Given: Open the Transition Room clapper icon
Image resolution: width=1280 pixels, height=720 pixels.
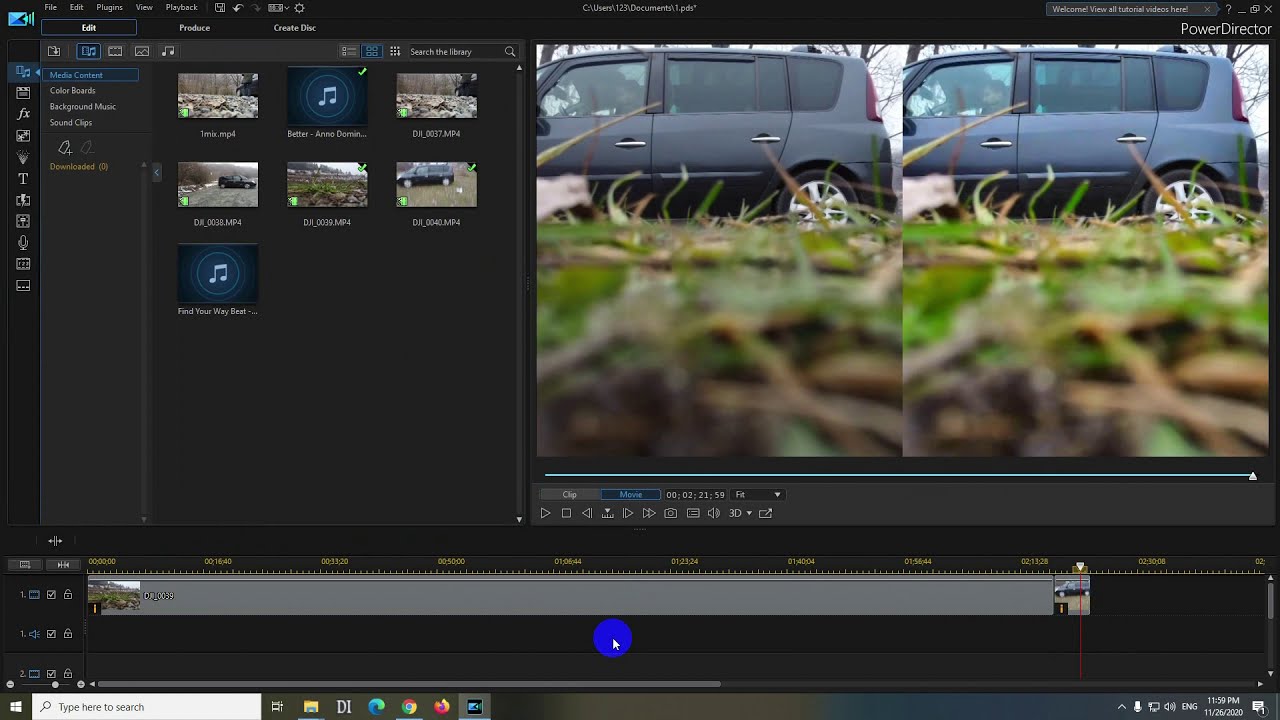Looking at the screenshot, I should pos(23,93).
